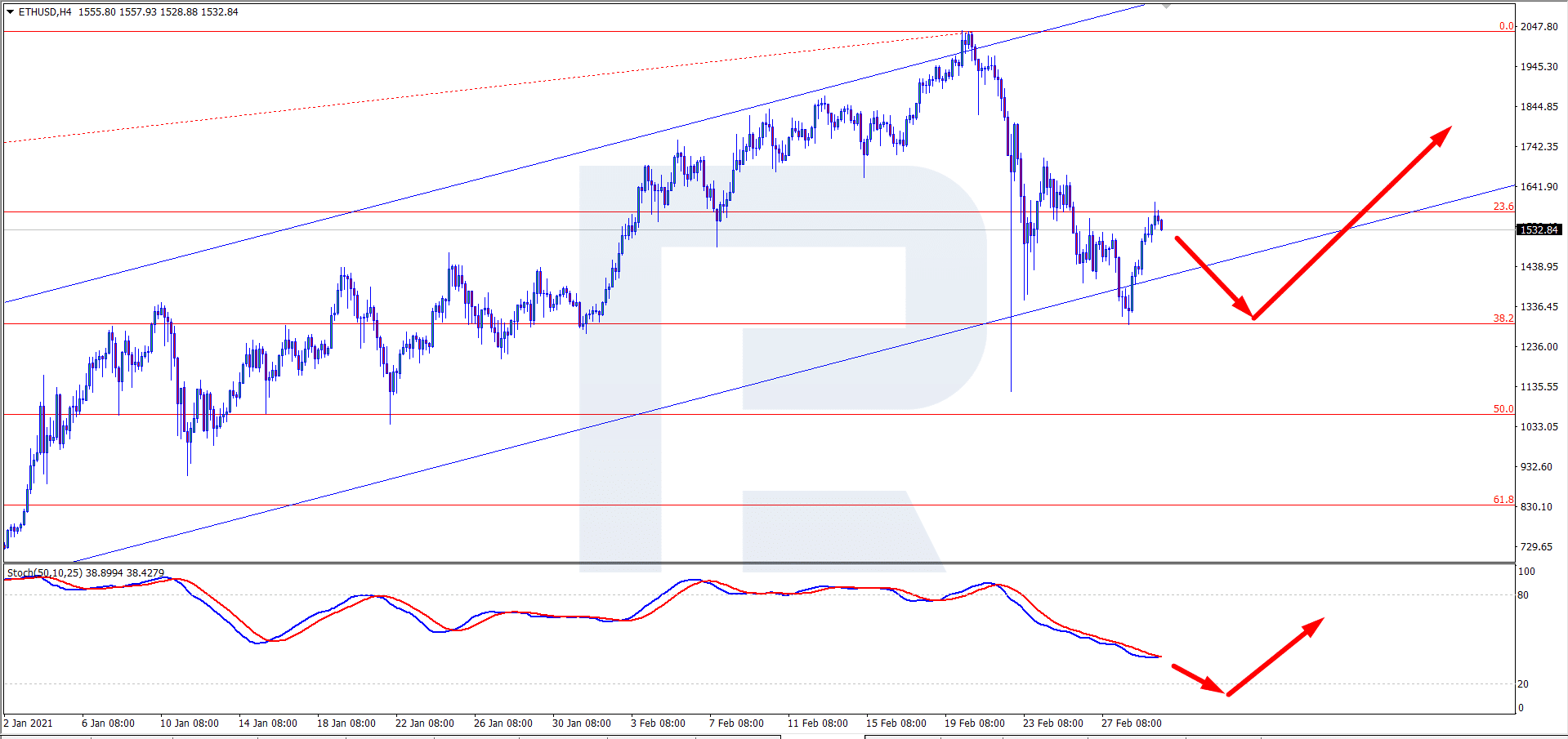Select the Stoch(50,10,25) indicator label
The height and width of the screenshot is (739, 1568).
click(45, 573)
